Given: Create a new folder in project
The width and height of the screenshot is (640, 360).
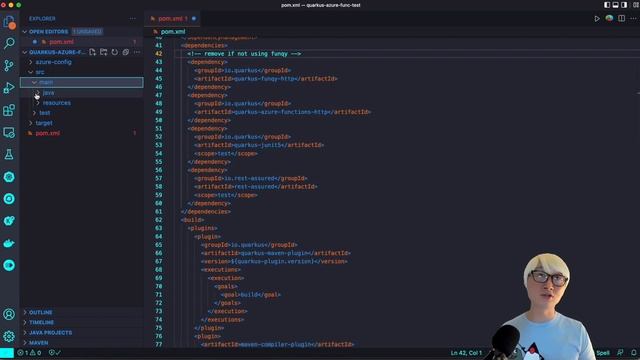Looking at the screenshot, I should point(104,52).
